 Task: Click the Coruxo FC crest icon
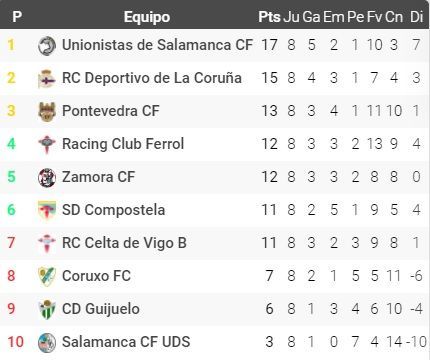pyautogui.click(x=47, y=276)
